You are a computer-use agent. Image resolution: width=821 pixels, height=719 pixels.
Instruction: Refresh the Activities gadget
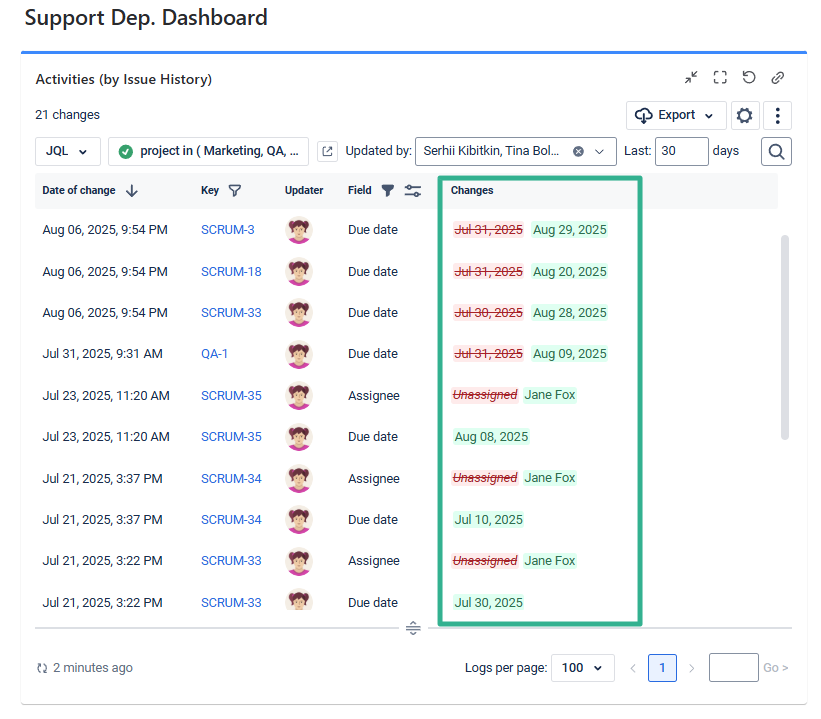tap(748, 78)
